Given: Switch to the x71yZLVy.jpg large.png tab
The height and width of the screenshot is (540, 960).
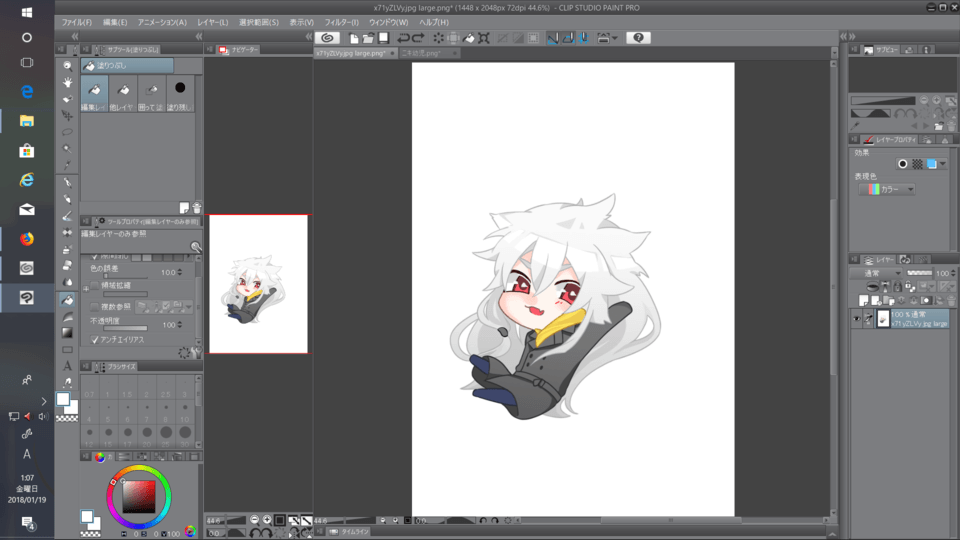Looking at the screenshot, I should coord(350,52).
